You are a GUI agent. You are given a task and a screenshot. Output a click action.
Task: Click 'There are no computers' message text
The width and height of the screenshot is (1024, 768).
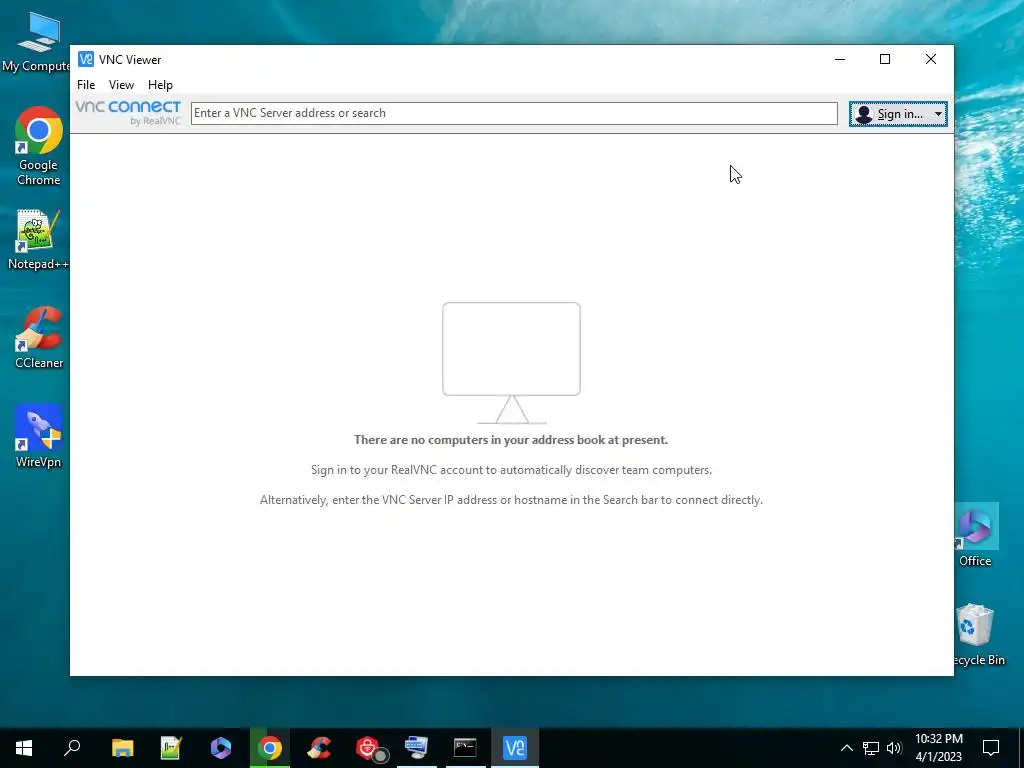[511, 440]
